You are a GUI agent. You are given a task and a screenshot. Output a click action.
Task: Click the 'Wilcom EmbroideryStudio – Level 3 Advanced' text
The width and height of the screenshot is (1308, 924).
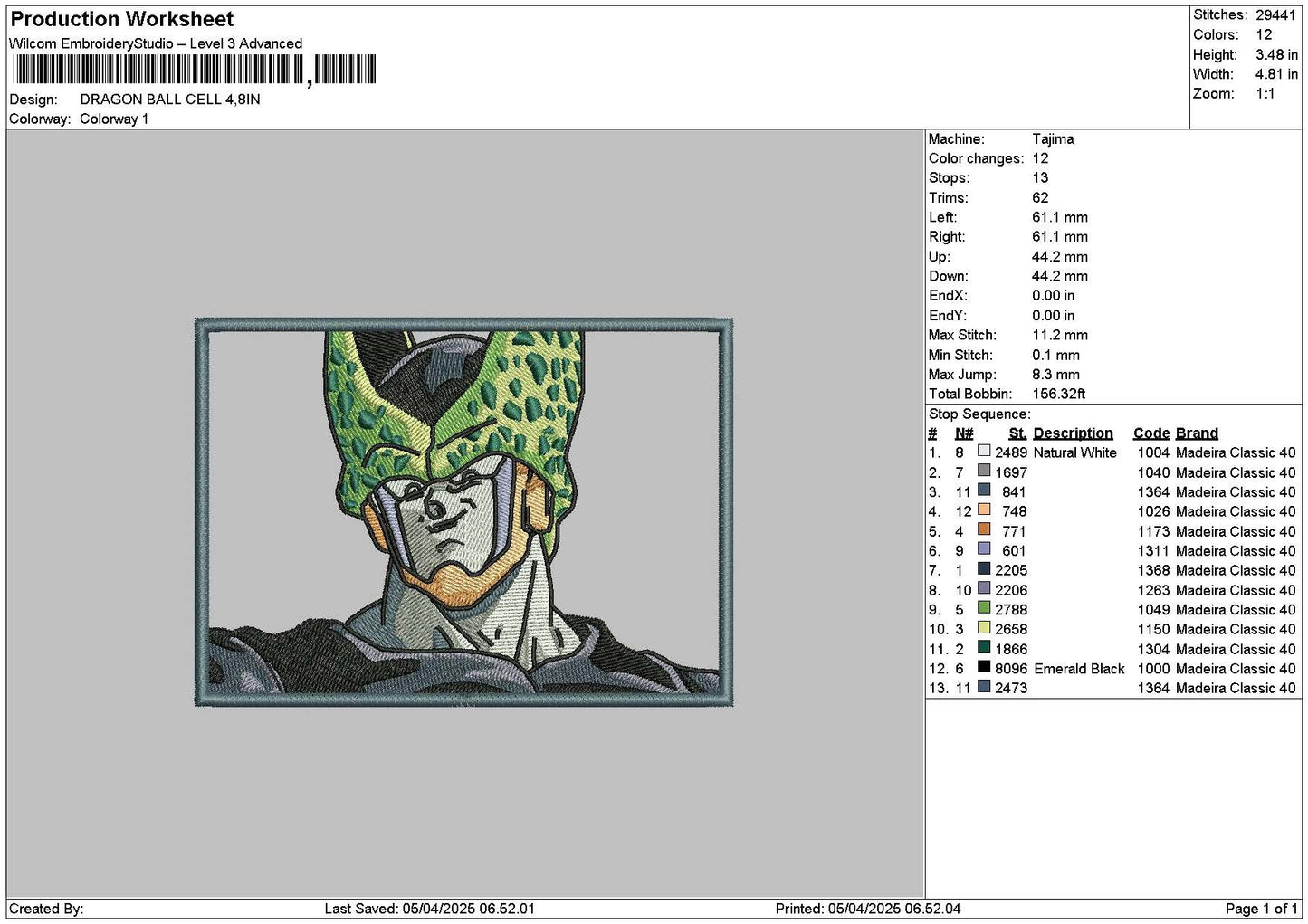[x=156, y=43]
